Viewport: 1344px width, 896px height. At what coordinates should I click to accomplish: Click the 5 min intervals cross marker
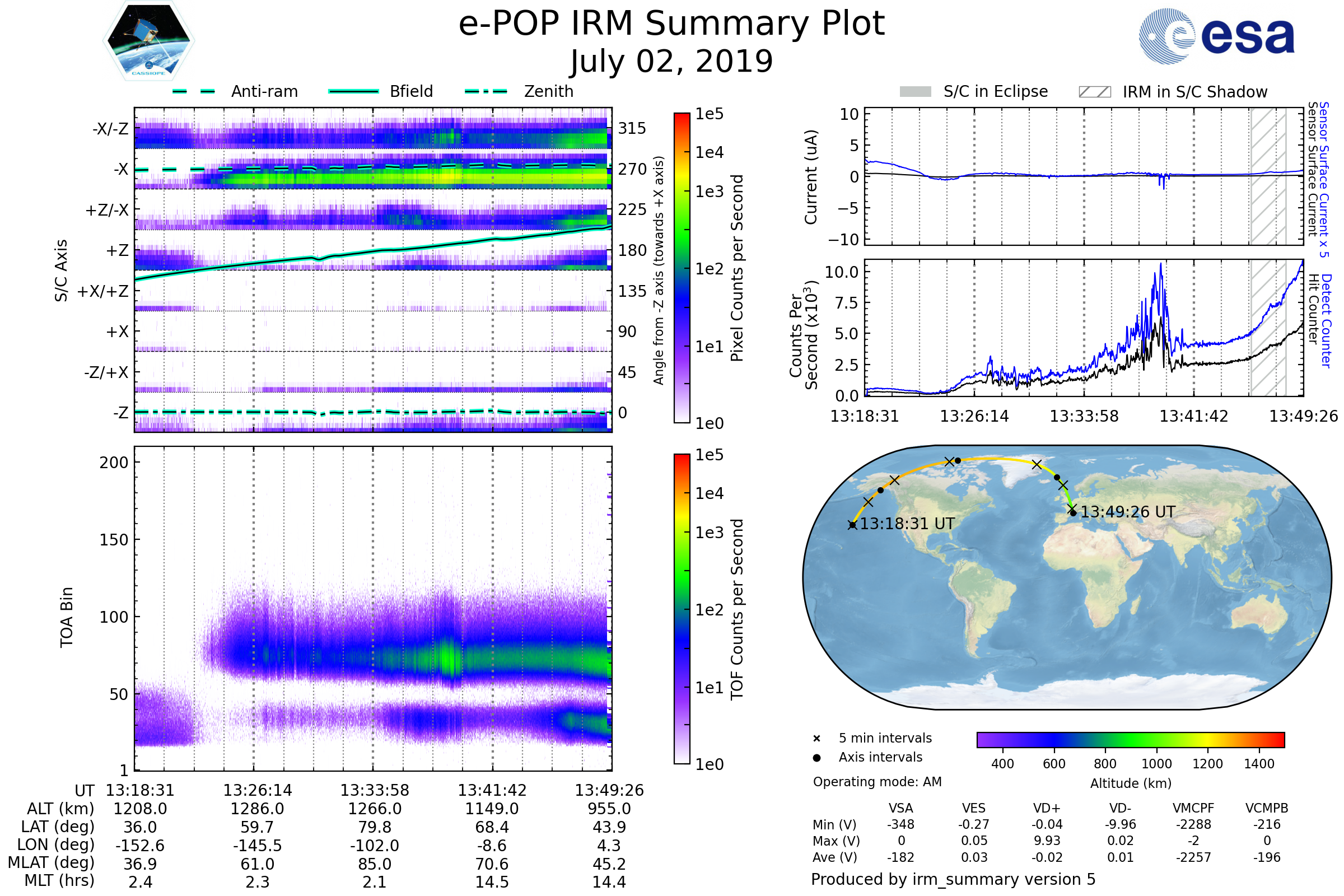(816, 738)
